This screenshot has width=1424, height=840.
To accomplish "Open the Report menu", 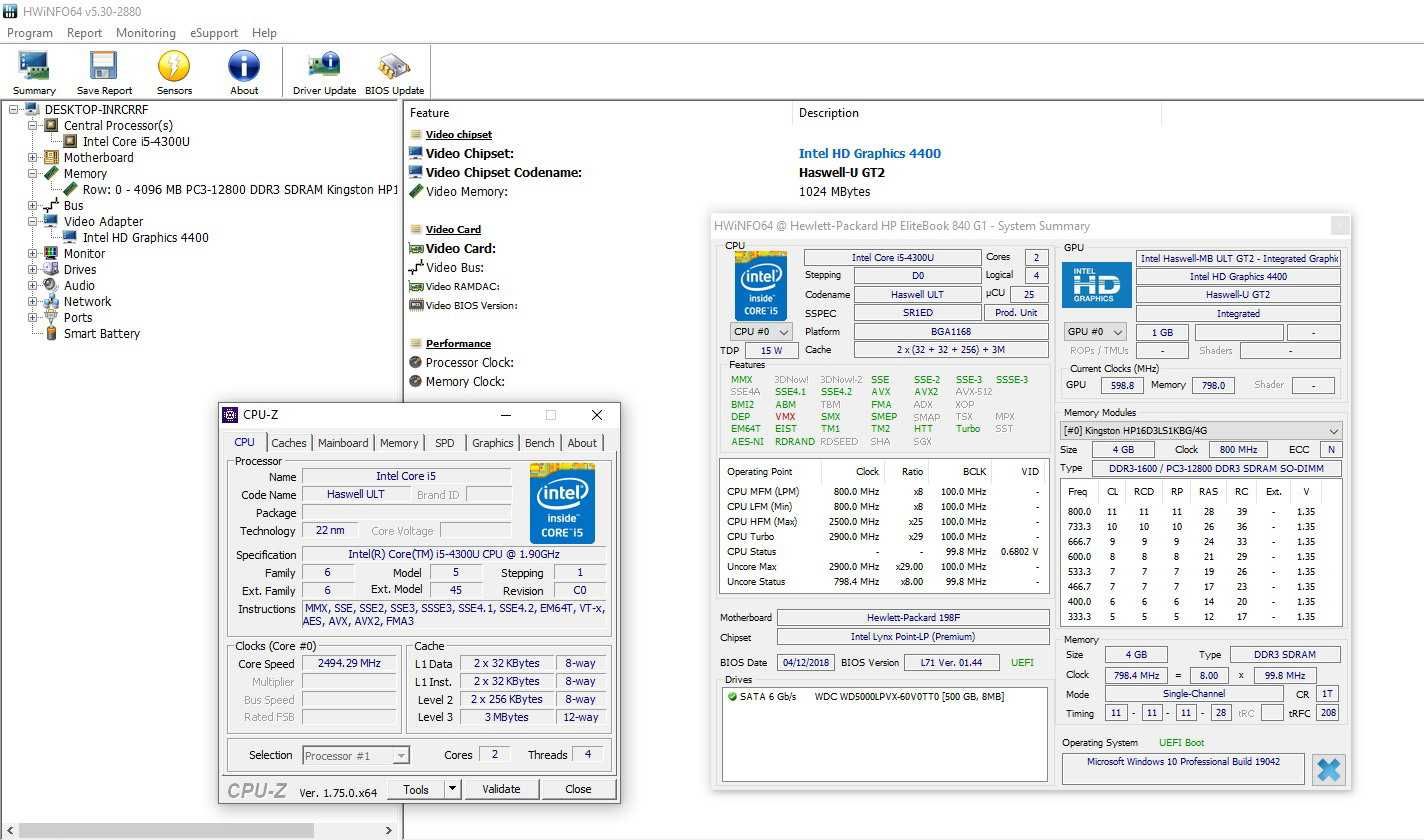I will point(85,33).
